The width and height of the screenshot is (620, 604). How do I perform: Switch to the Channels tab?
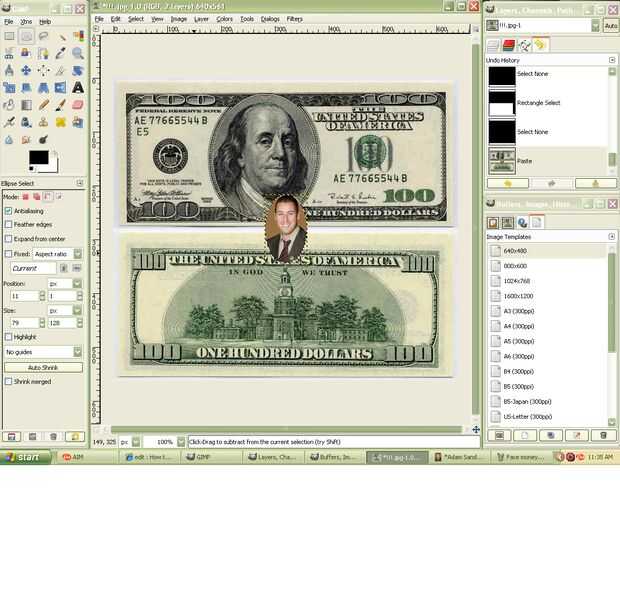[509, 46]
